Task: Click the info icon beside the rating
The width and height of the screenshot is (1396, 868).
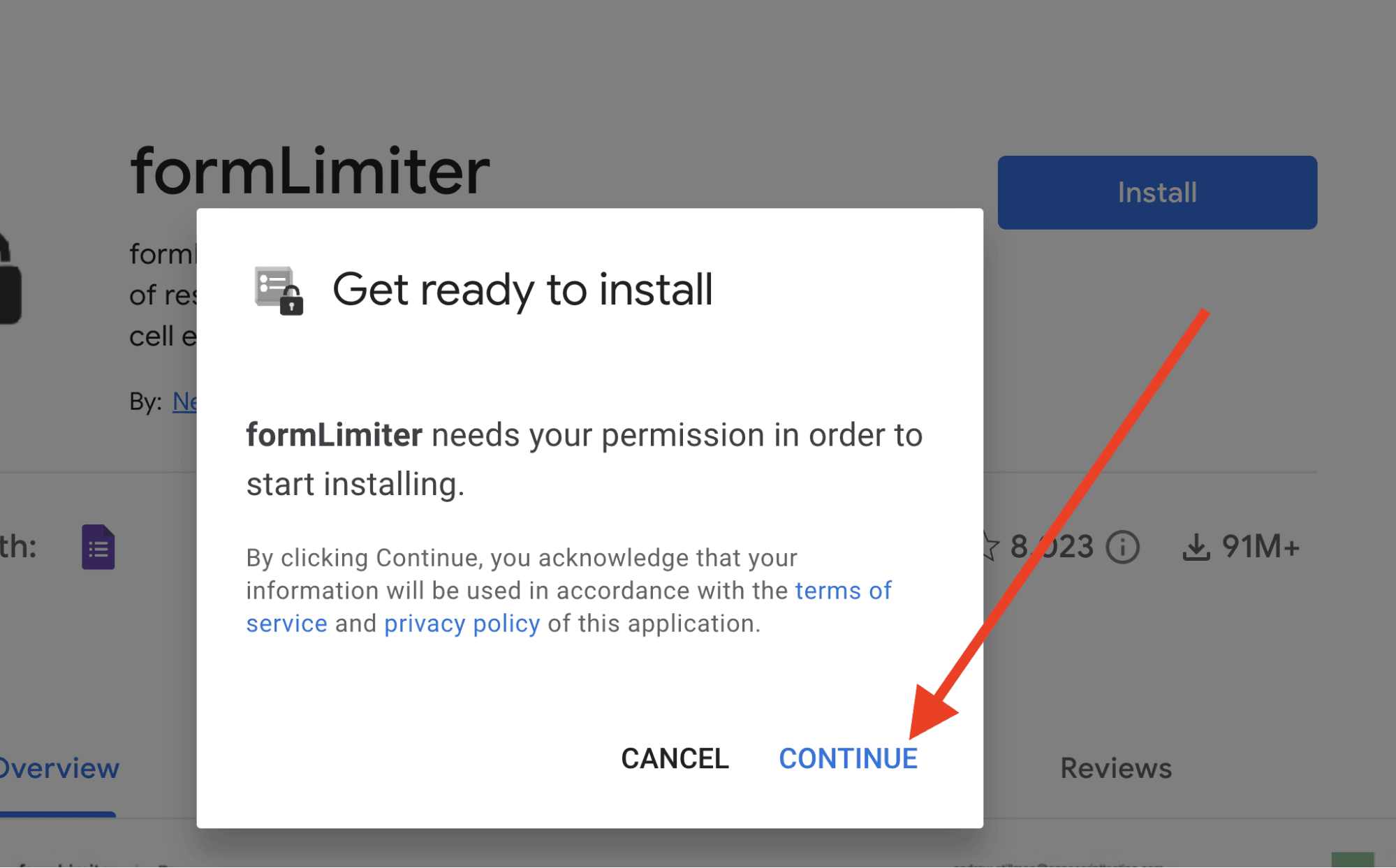Action: 1122,547
